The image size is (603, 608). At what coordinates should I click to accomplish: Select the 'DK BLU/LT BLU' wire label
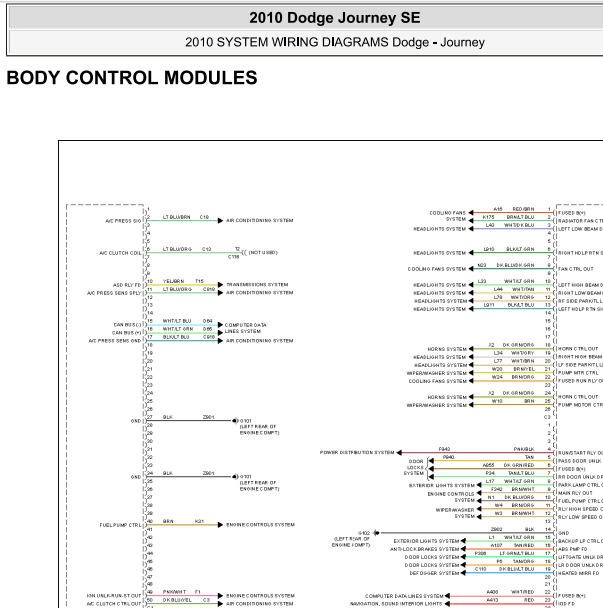(x=517, y=569)
